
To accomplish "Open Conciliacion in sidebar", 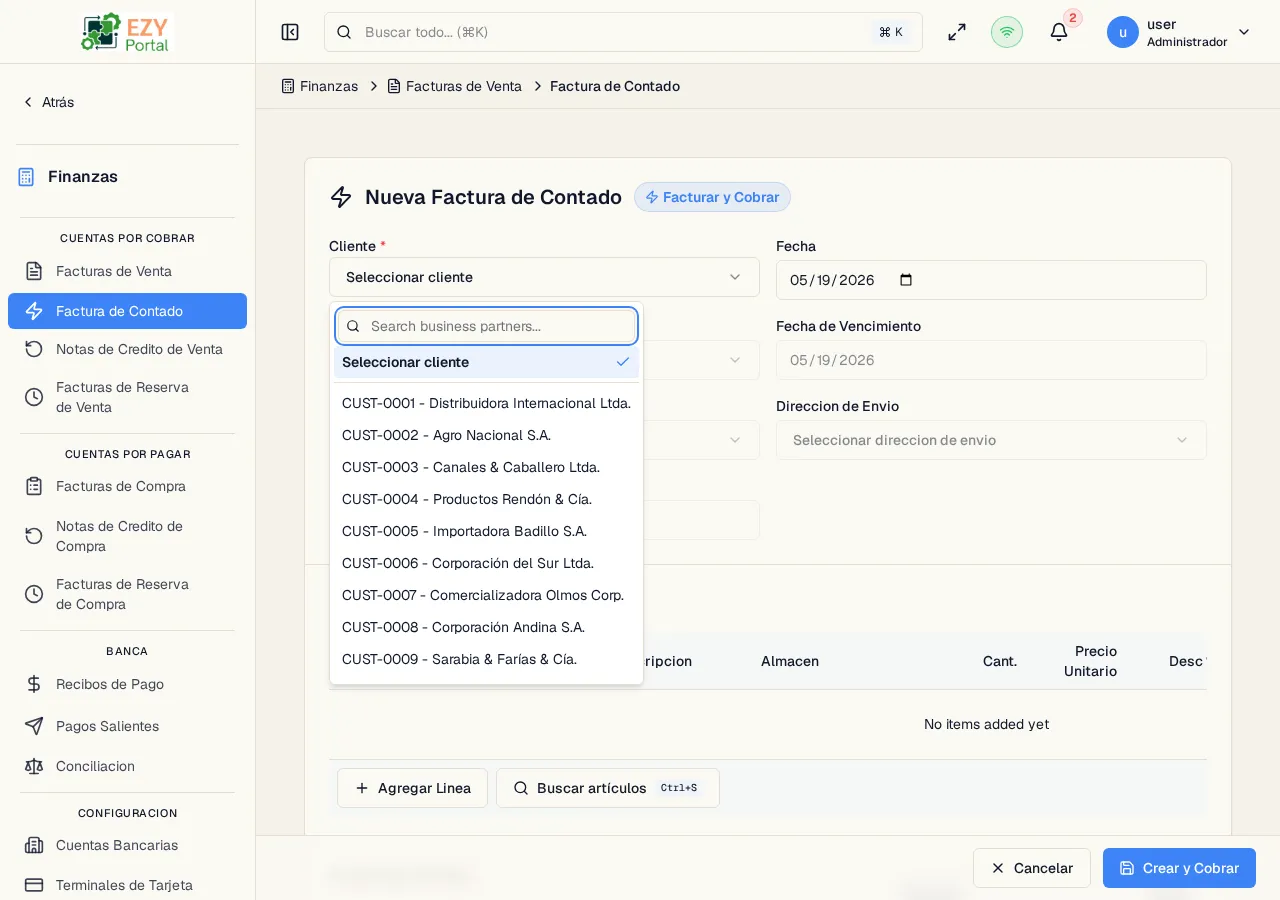I will [x=127, y=766].
